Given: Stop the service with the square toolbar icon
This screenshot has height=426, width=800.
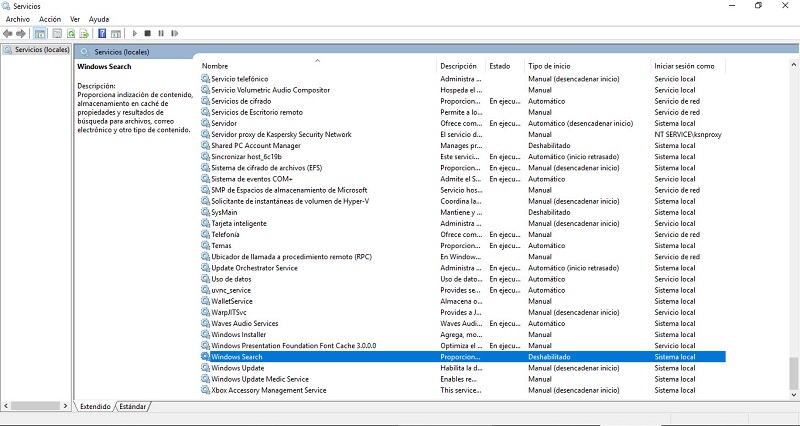Looking at the screenshot, I should tap(147, 34).
